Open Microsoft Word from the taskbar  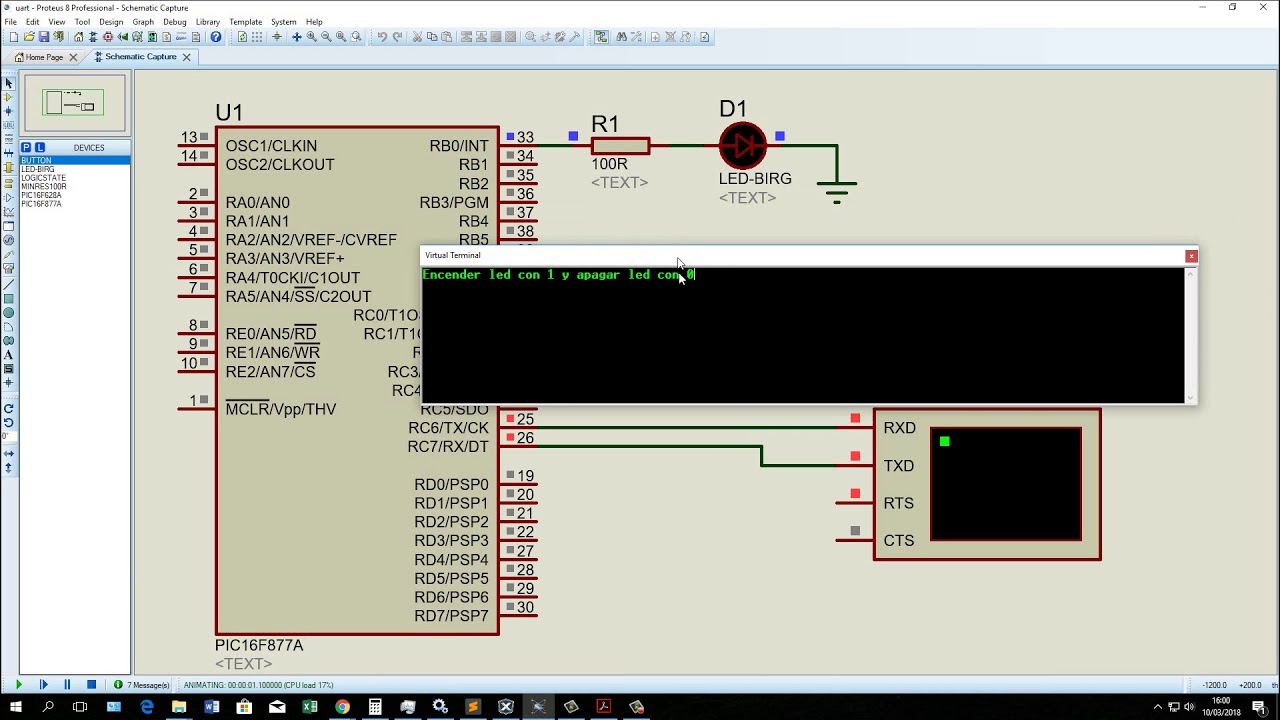click(x=211, y=707)
